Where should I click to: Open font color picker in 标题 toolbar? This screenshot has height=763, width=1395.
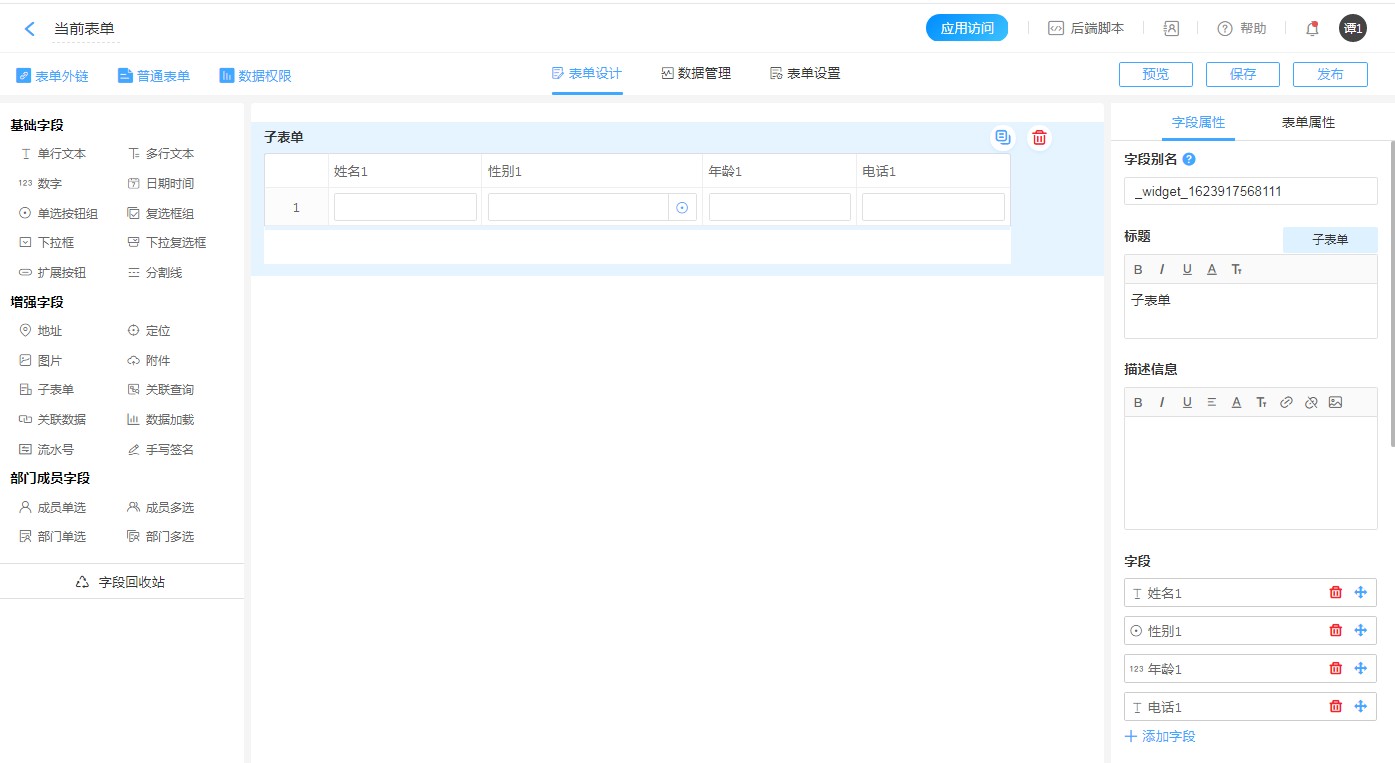pyautogui.click(x=1211, y=270)
